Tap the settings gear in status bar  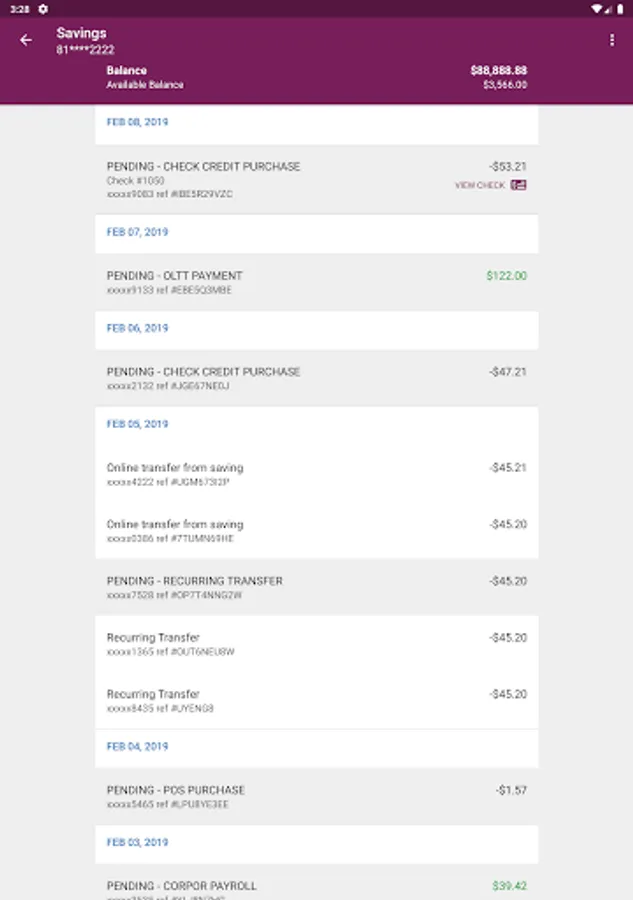[43, 9]
